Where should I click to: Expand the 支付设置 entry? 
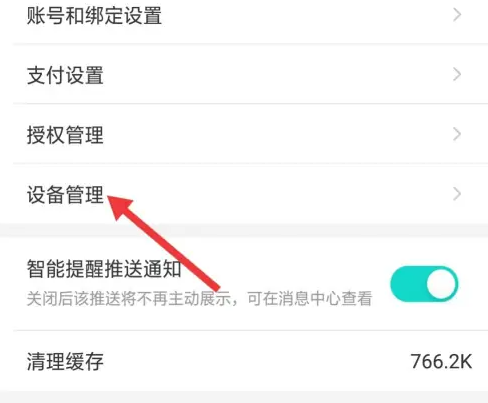(x=244, y=75)
